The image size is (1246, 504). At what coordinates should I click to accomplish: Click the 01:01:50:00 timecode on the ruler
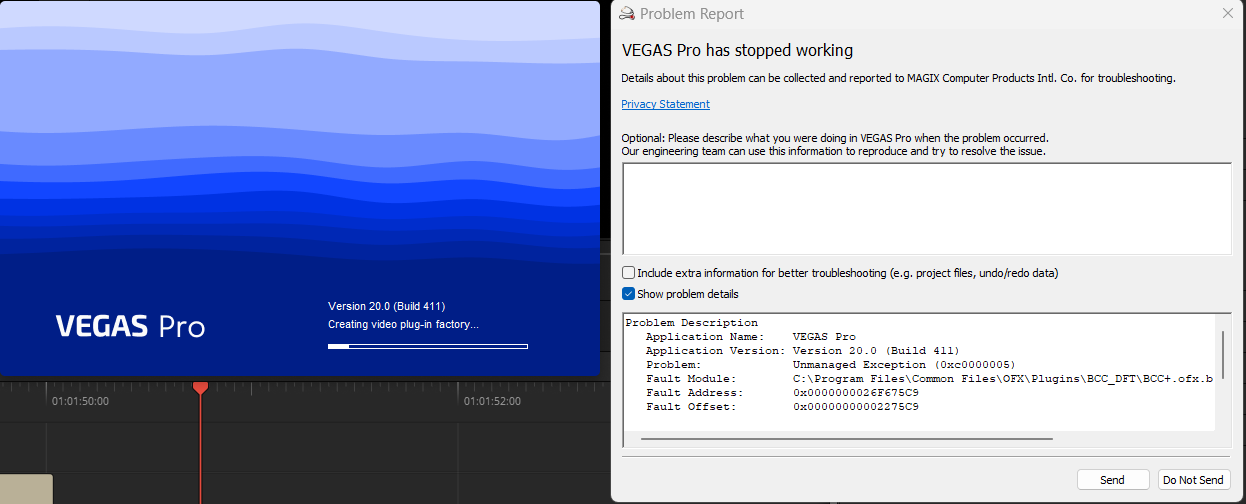[80, 401]
